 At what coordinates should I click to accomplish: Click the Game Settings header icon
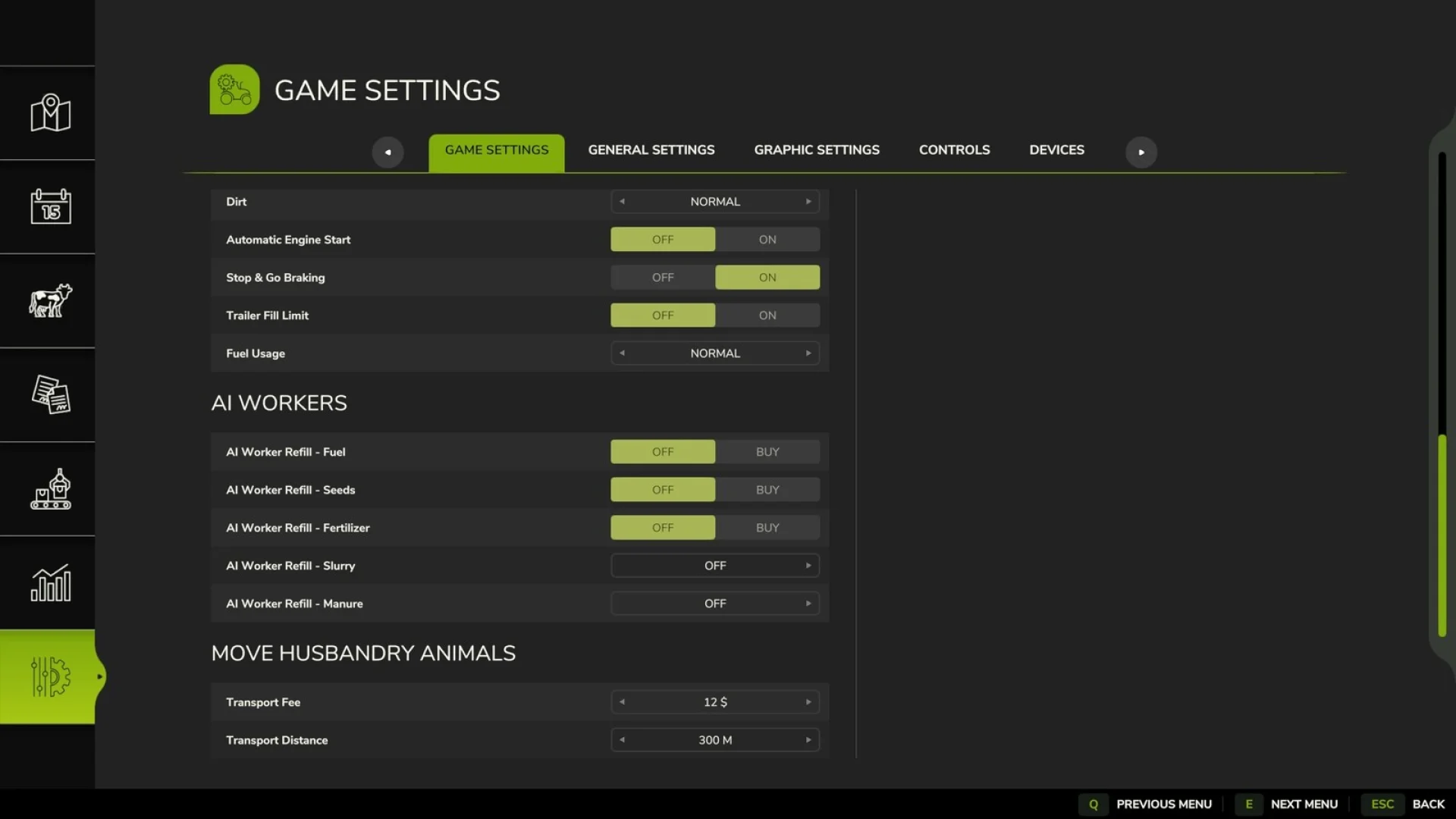tap(234, 89)
